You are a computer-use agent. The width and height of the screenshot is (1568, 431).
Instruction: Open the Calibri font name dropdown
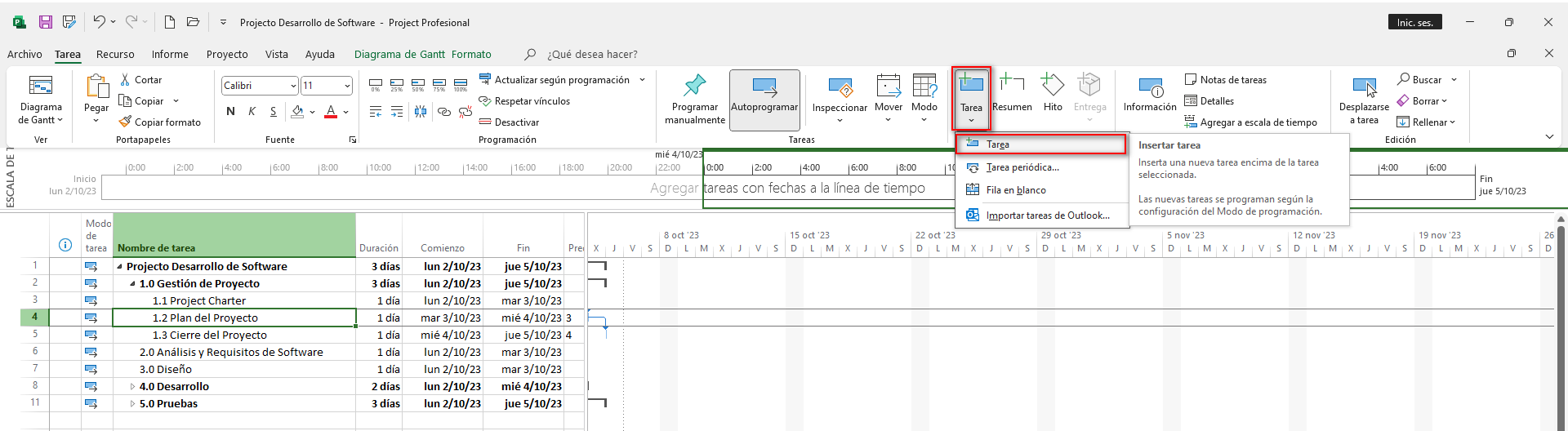coord(293,86)
